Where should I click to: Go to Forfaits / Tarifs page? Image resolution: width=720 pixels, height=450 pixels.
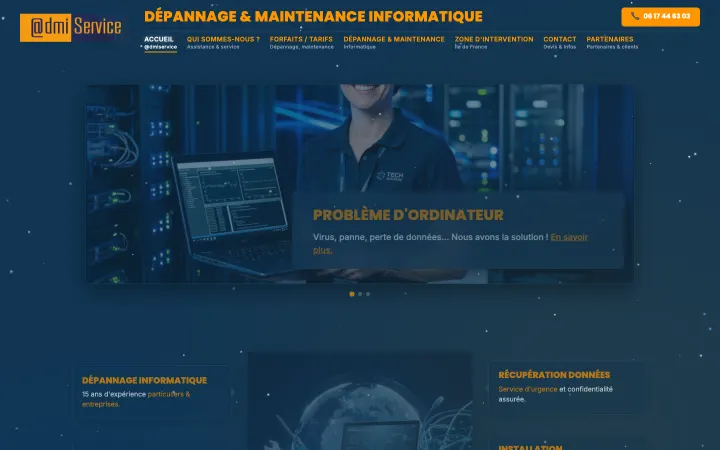coord(301,43)
